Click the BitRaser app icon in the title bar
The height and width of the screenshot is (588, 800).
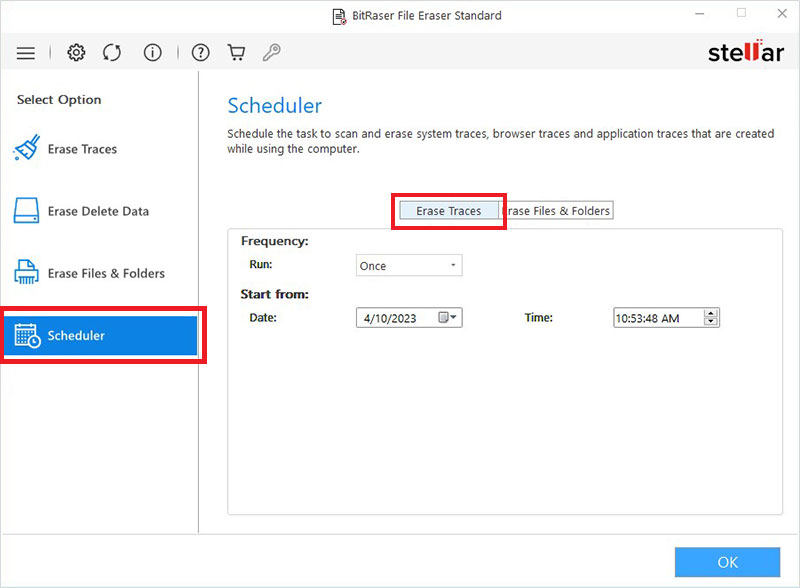click(x=339, y=16)
